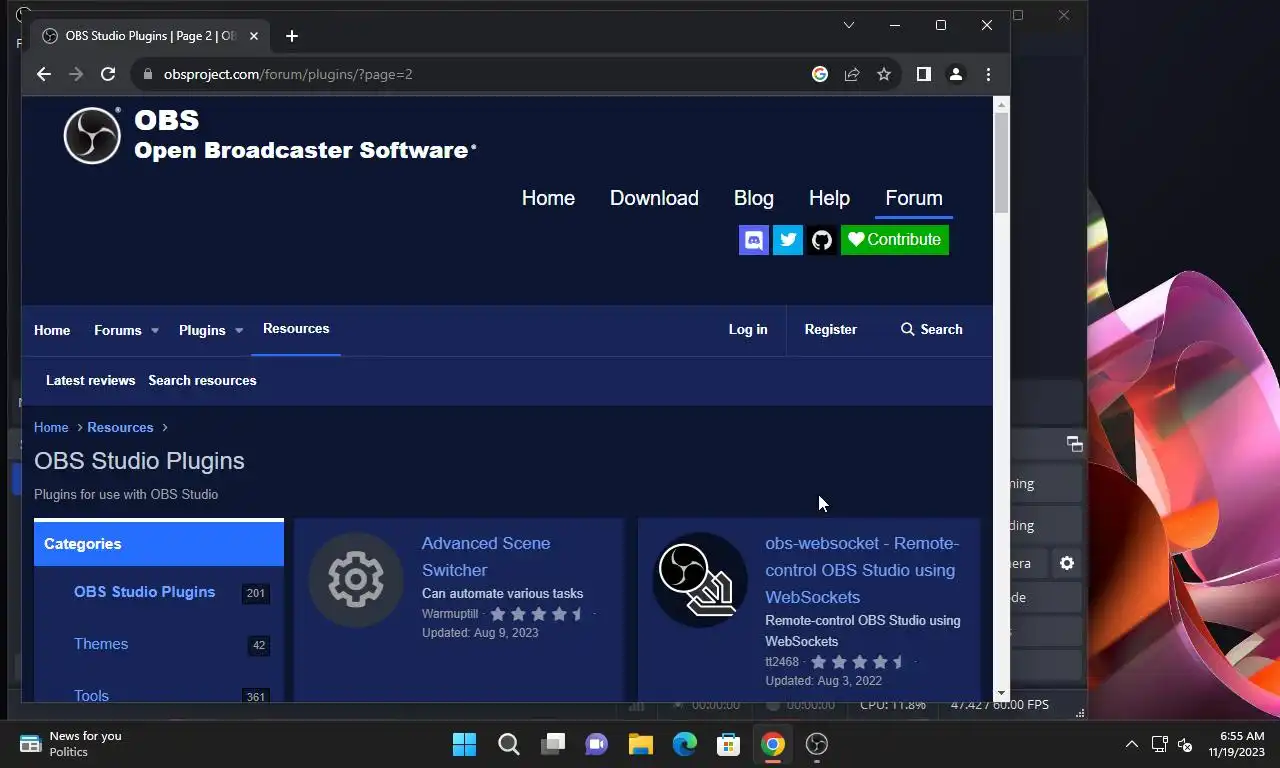Screen dimensions: 1280x768
Task: Open the obs-websocket plugin page
Action: (x=862, y=570)
